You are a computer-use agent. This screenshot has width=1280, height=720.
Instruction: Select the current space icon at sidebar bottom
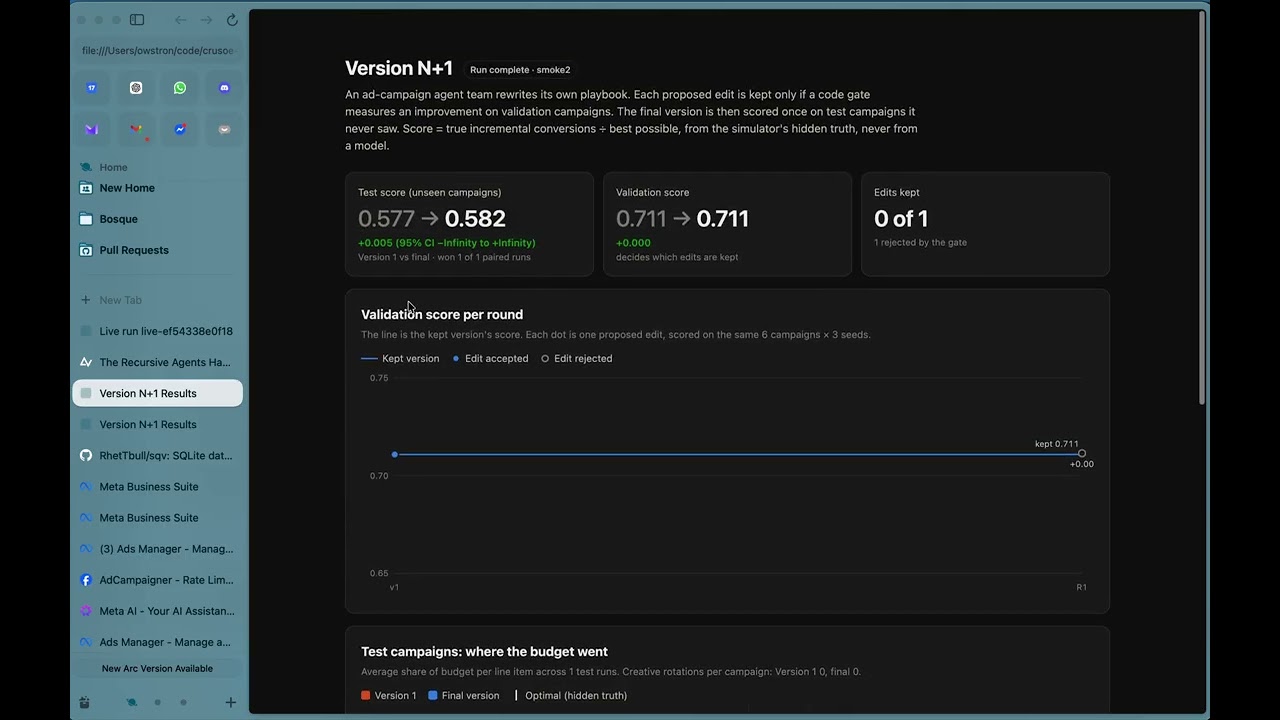click(132, 703)
